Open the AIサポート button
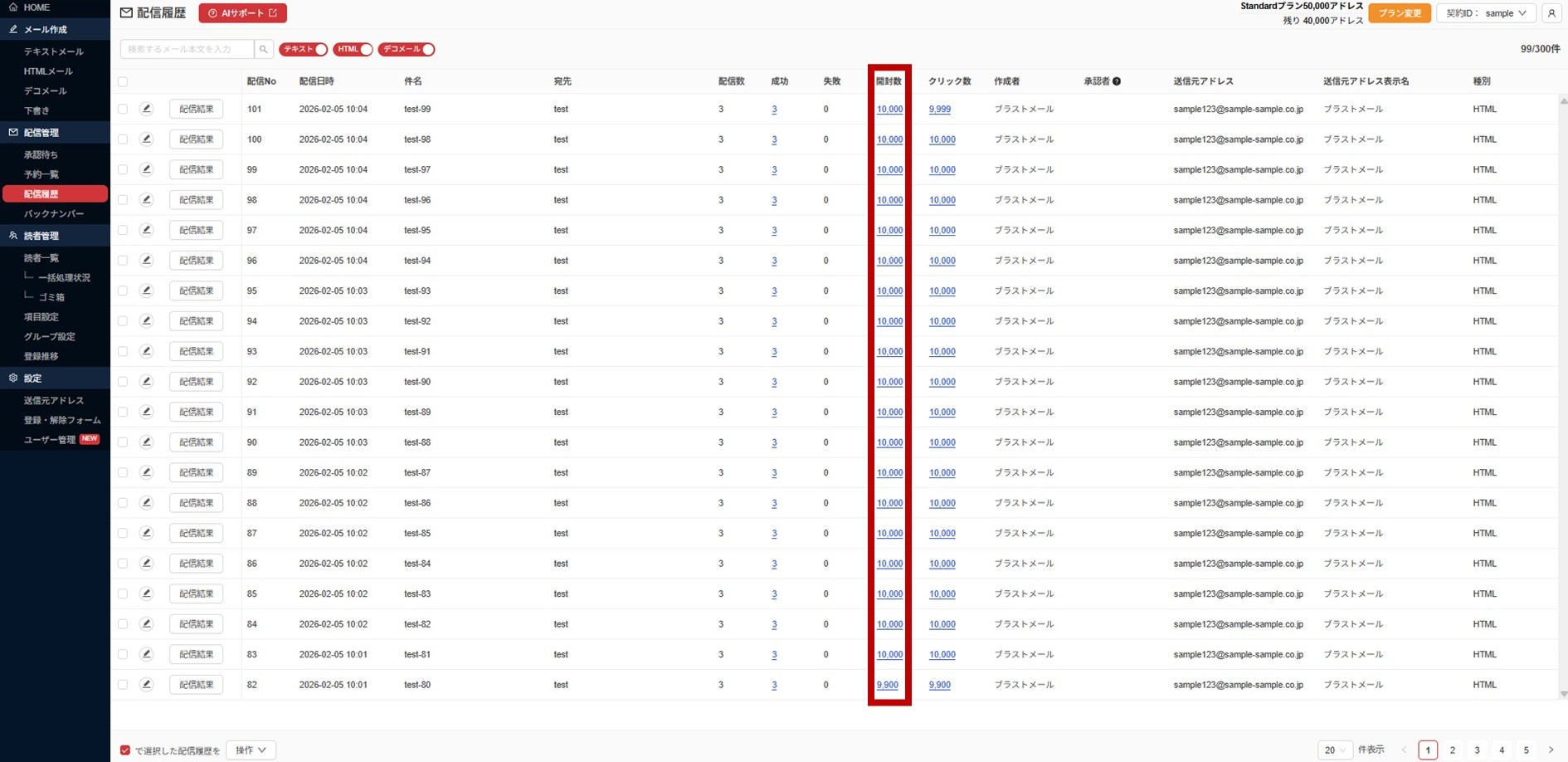 click(242, 13)
